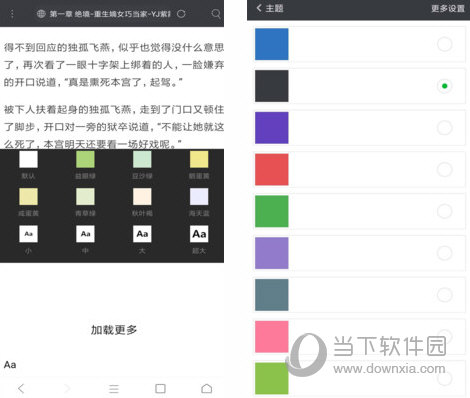Image resolution: width=470 pixels, height=398 pixels.
Task: Tap 加载更多 to load more
Action: 114,330
